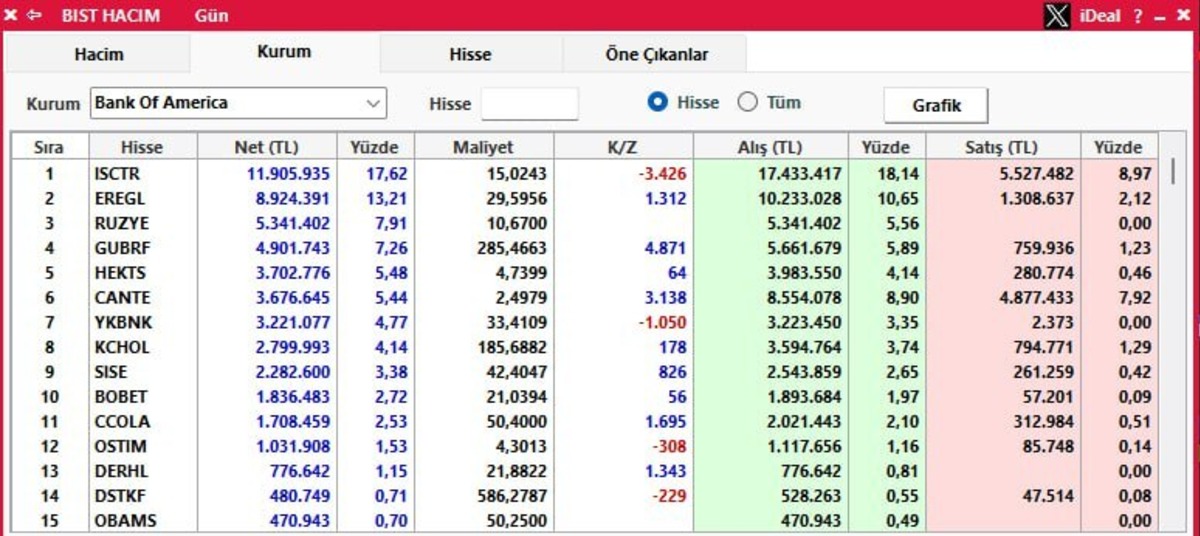Select the DERHL stock
The width and height of the screenshot is (1200, 536).
click(x=120, y=471)
